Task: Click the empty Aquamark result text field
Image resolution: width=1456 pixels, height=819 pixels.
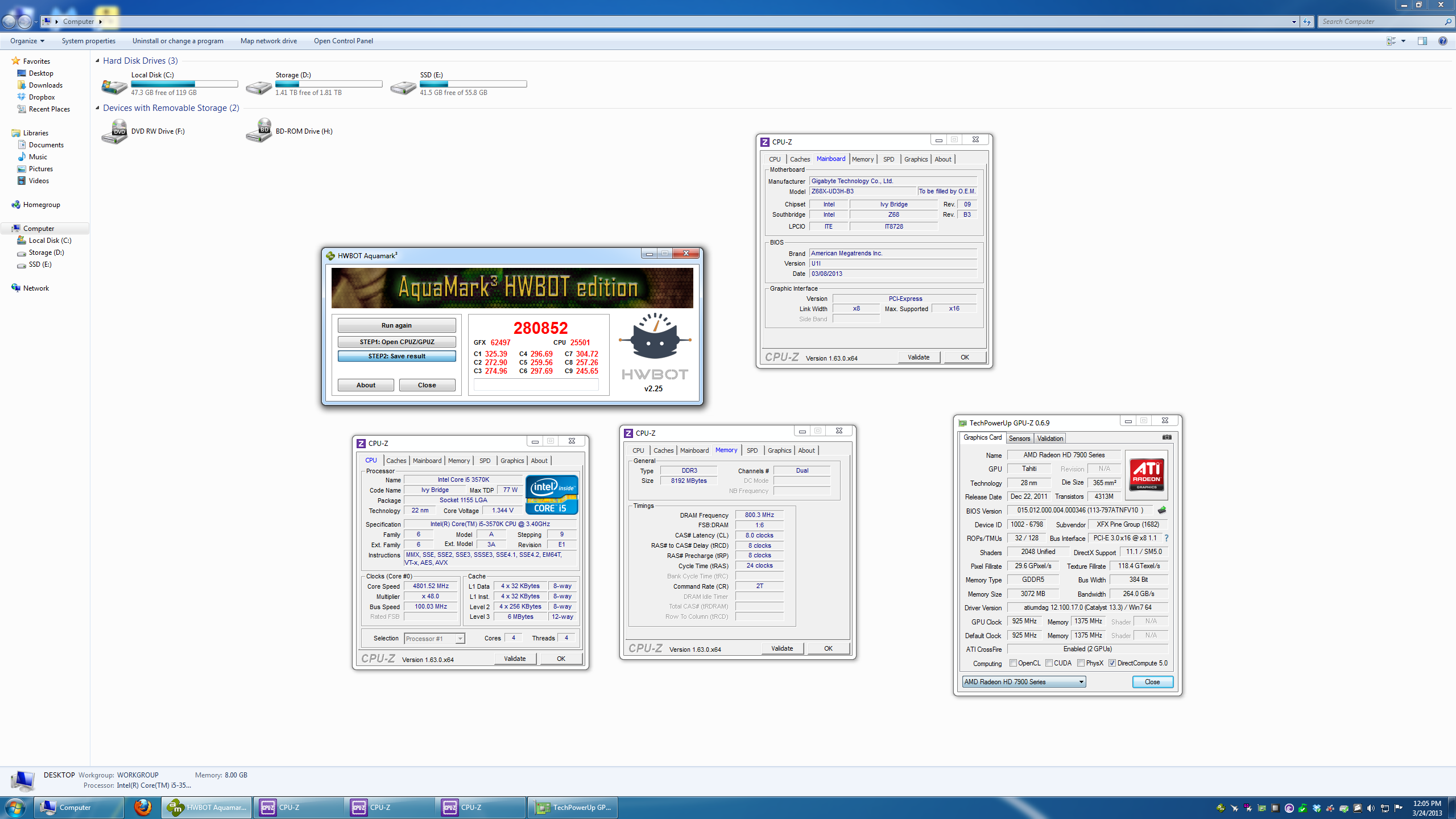Action: [536, 385]
